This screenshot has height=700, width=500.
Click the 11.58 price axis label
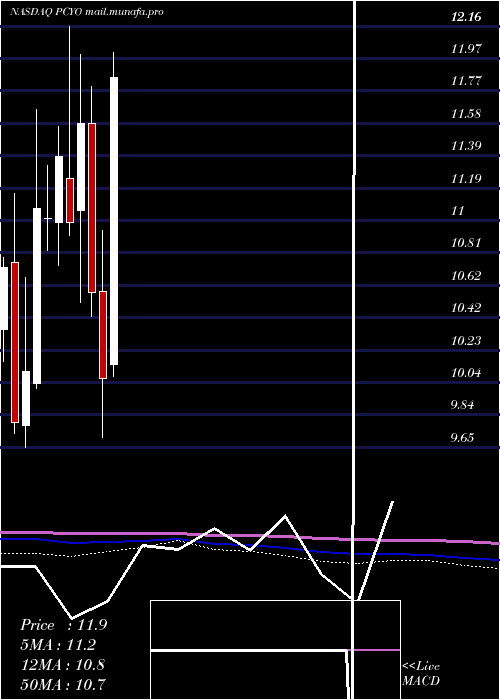point(466,114)
